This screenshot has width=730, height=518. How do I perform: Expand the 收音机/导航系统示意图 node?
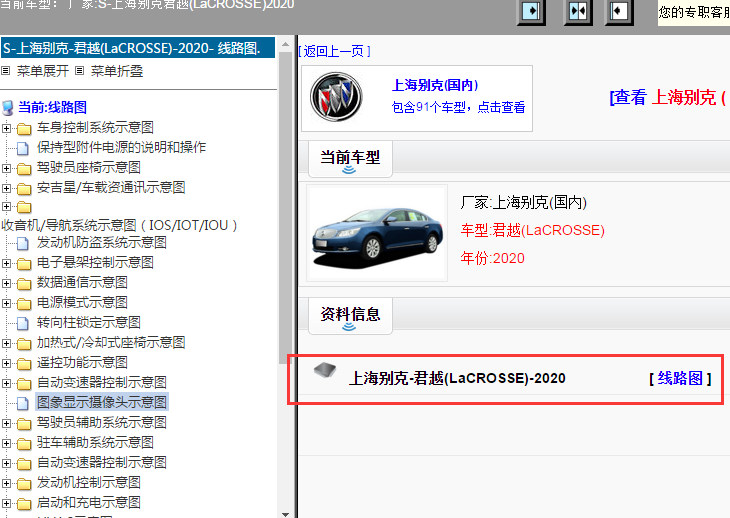point(6,206)
